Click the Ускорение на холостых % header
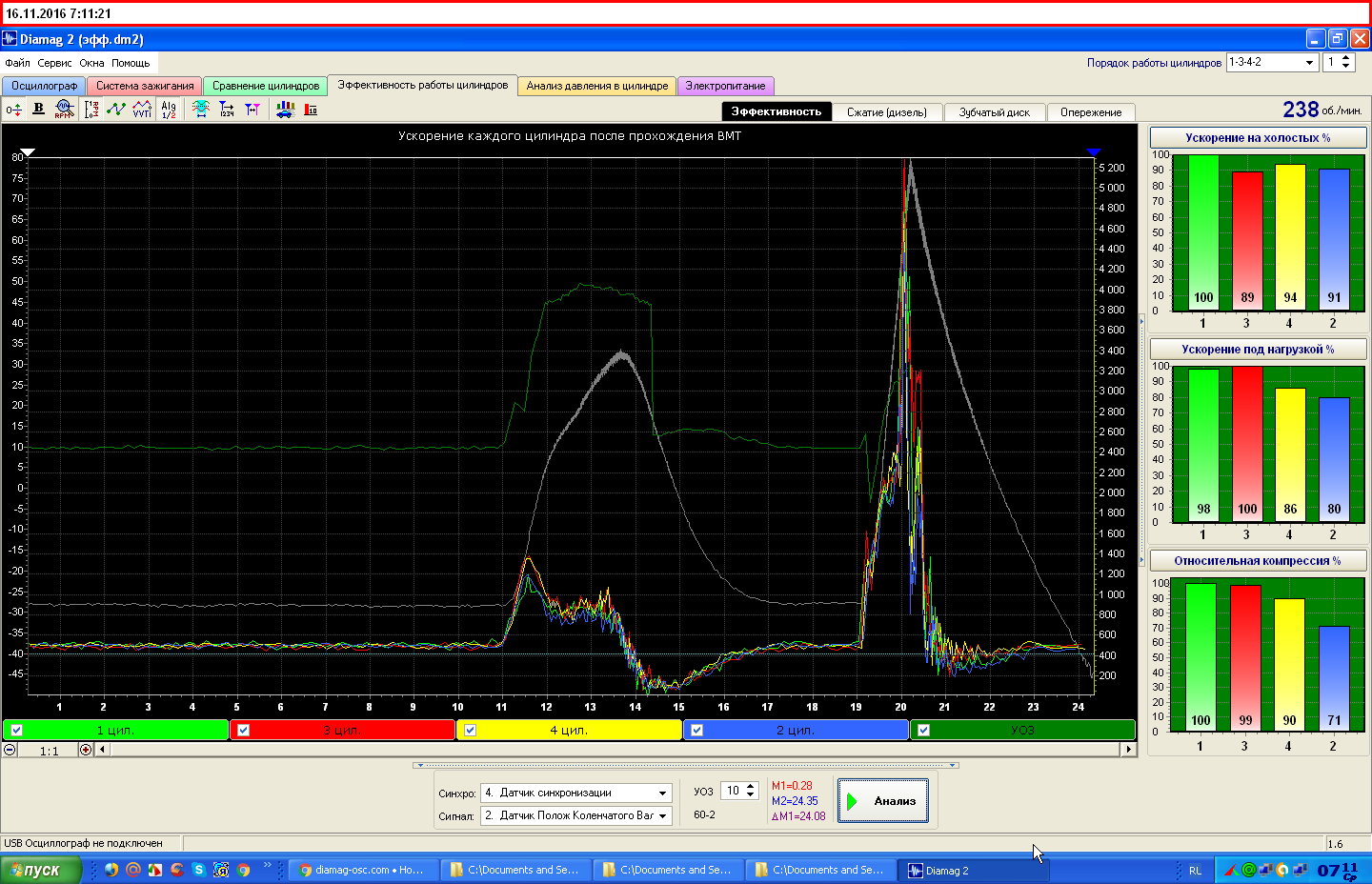 click(x=1258, y=138)
